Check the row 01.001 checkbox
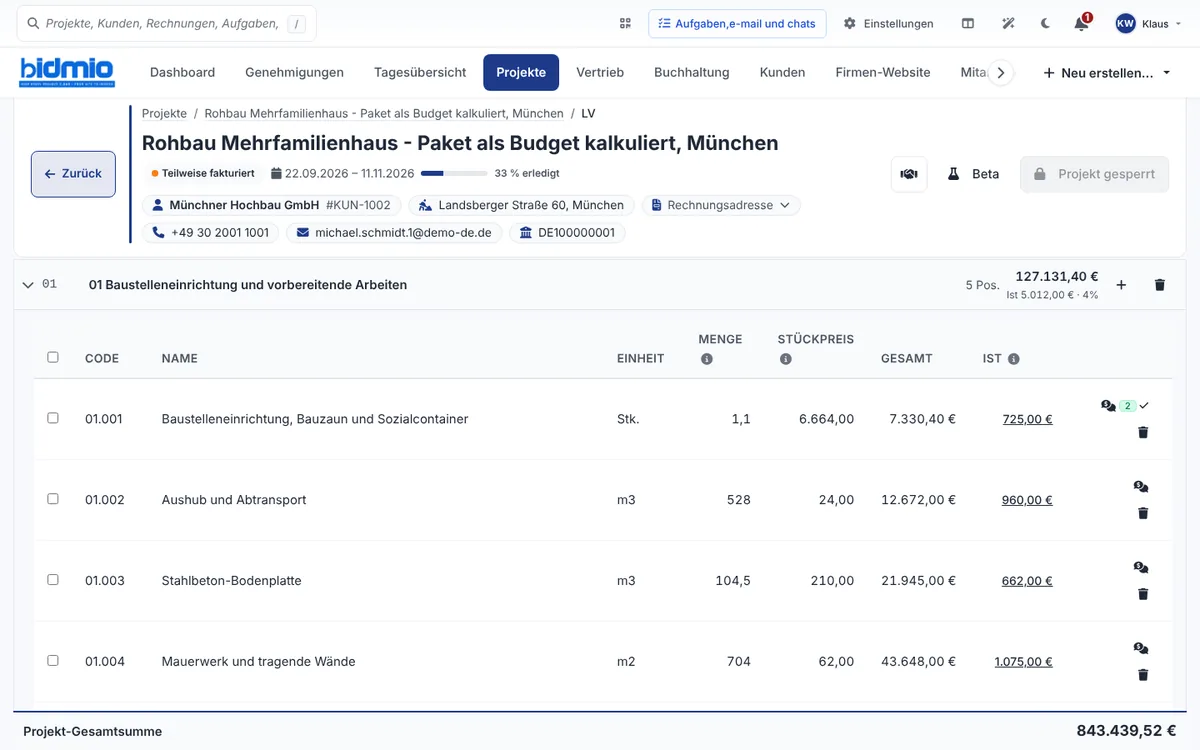Screen dimensions: 1200x750 [x=53, y=418]
